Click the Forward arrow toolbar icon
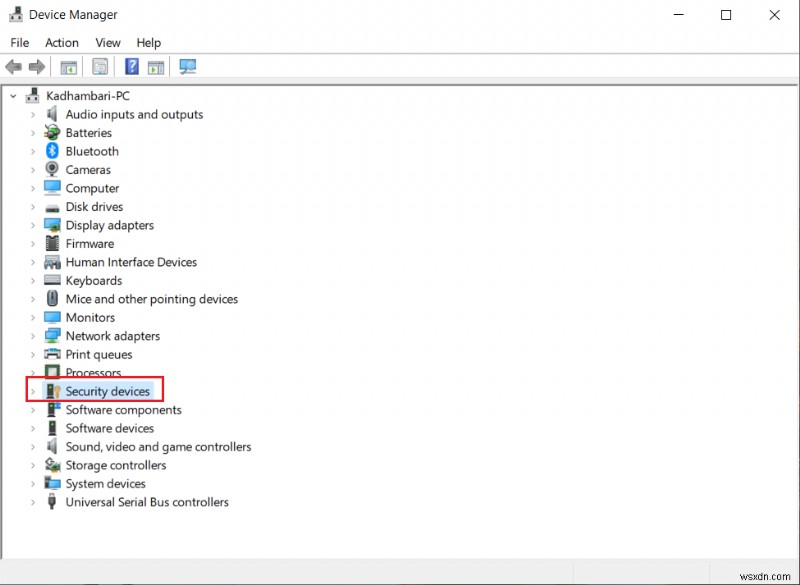 point(37,66)
